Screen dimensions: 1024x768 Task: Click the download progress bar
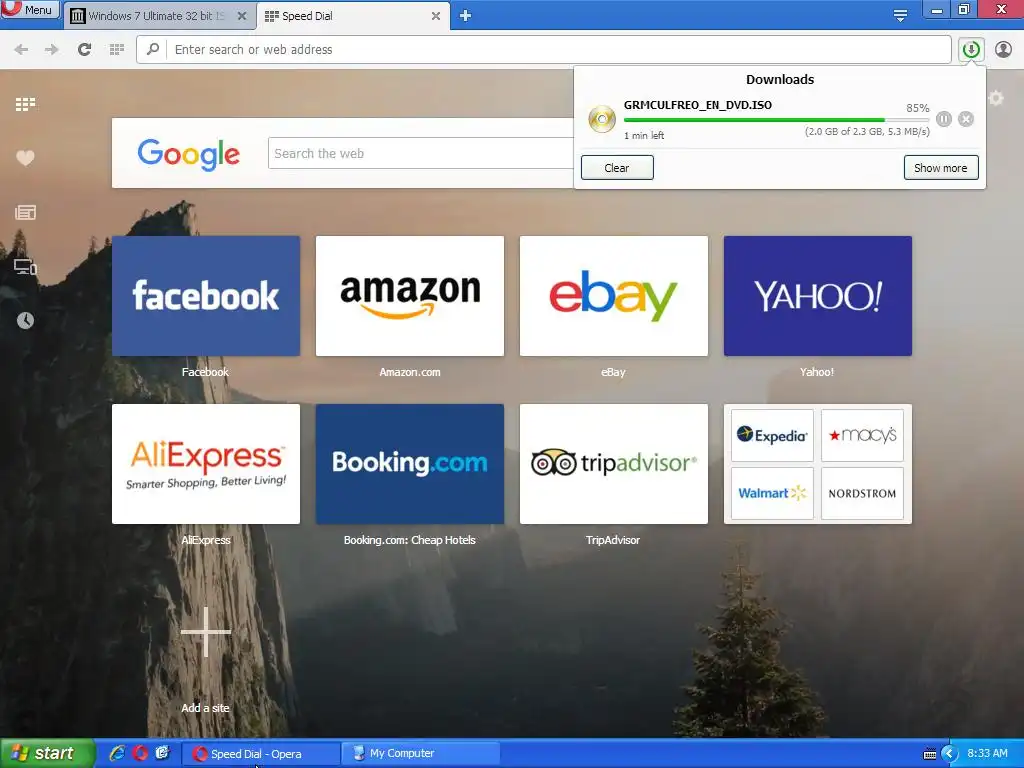click(776, 120)
